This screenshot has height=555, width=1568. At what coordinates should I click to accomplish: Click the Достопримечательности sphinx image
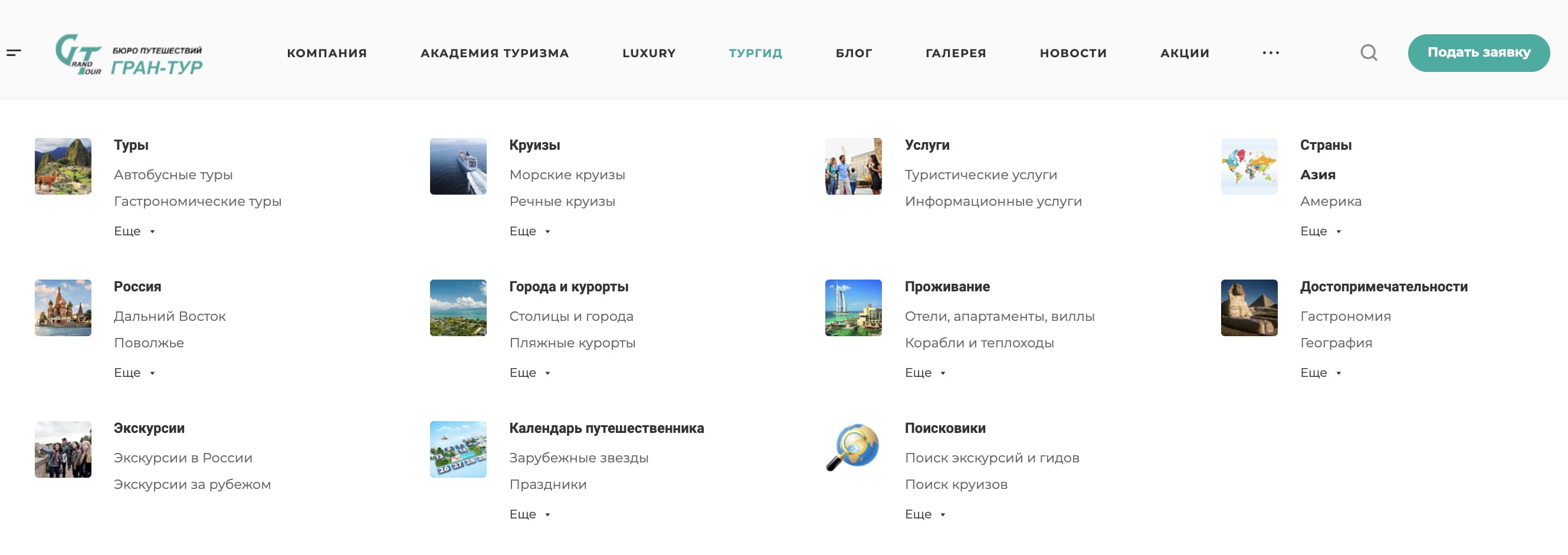[1248, 308]
